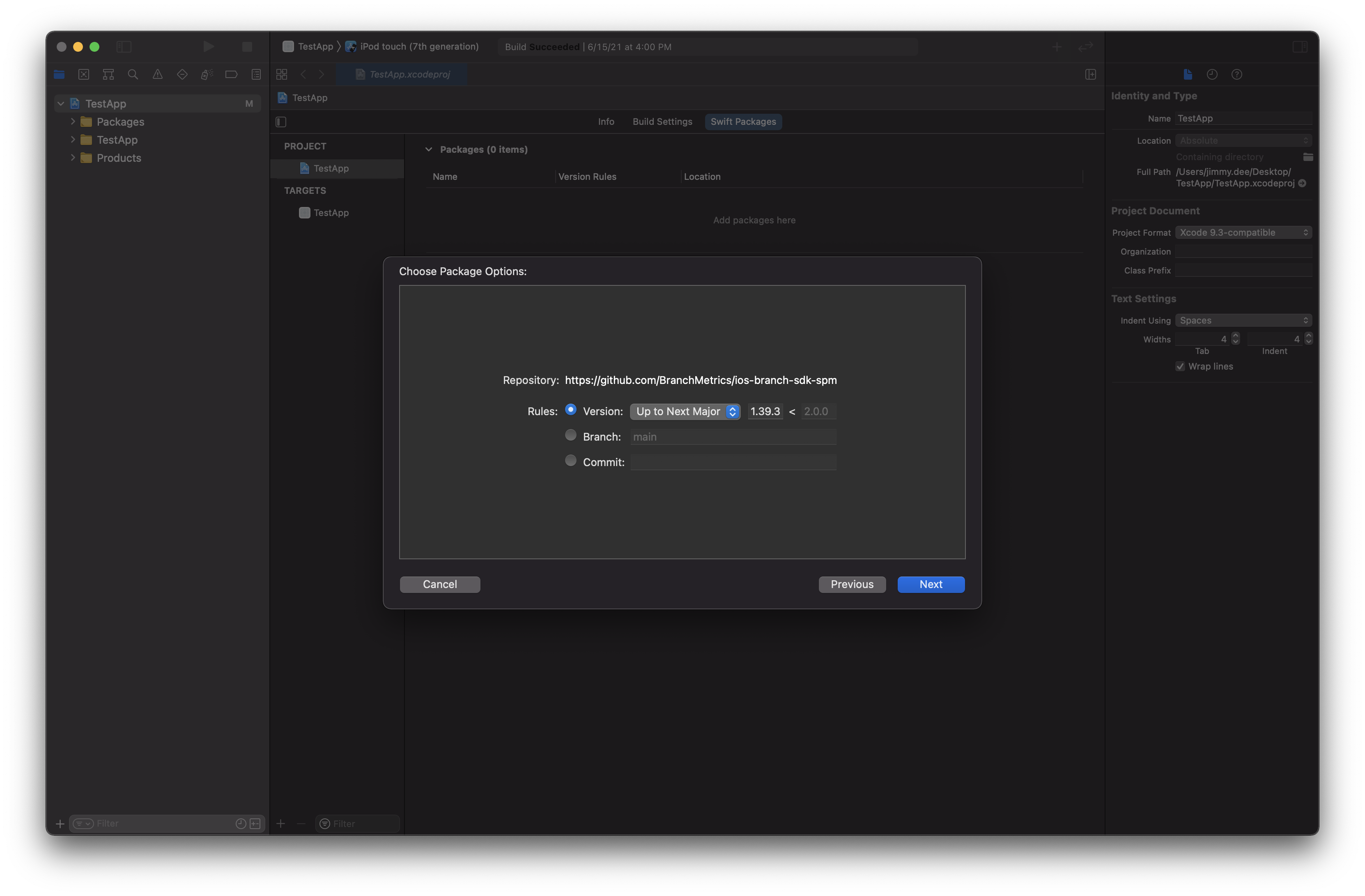The width and height of the screenshot is (1365, 896).
Task: Click the library plus button in toolbar
Action: click(x=1057, y=47)
